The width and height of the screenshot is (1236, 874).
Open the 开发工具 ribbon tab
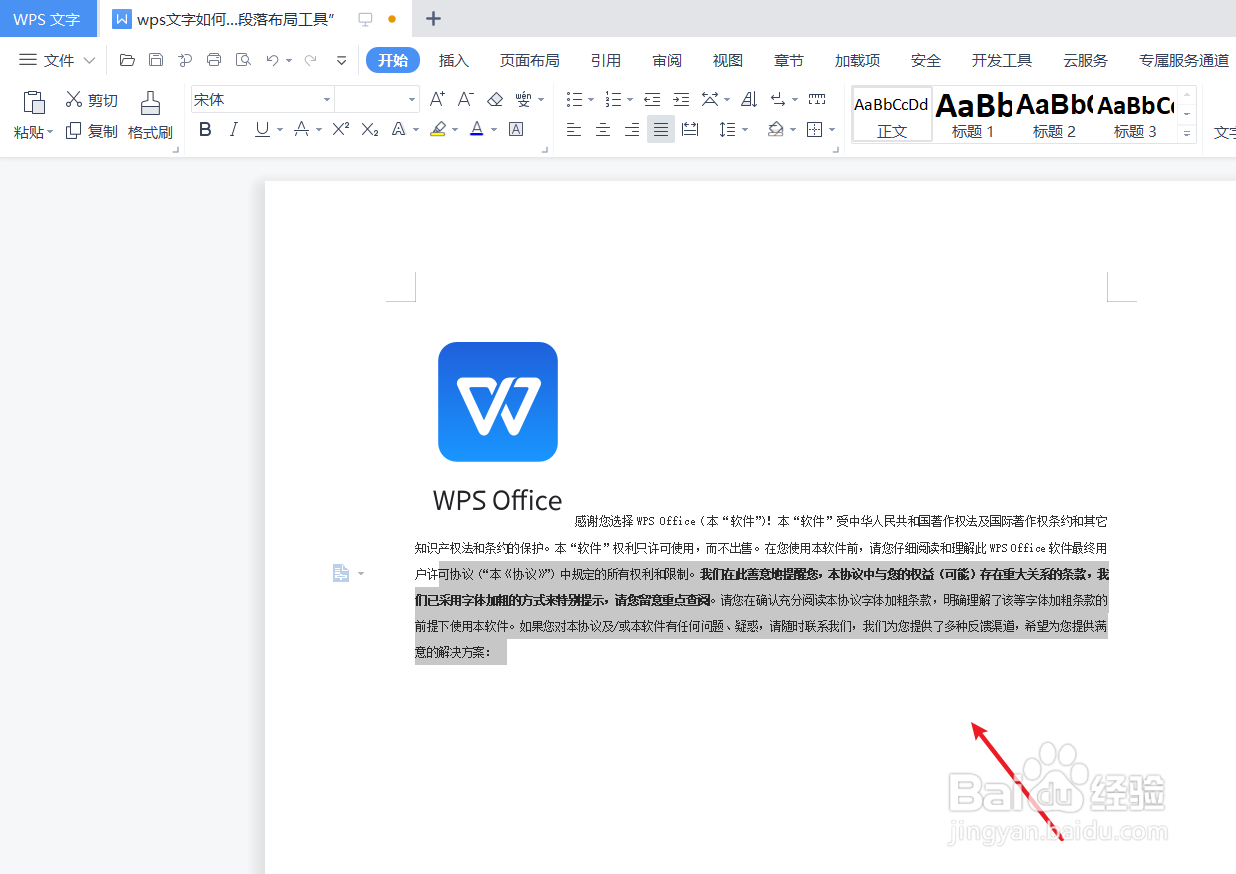pos(1002,60)
